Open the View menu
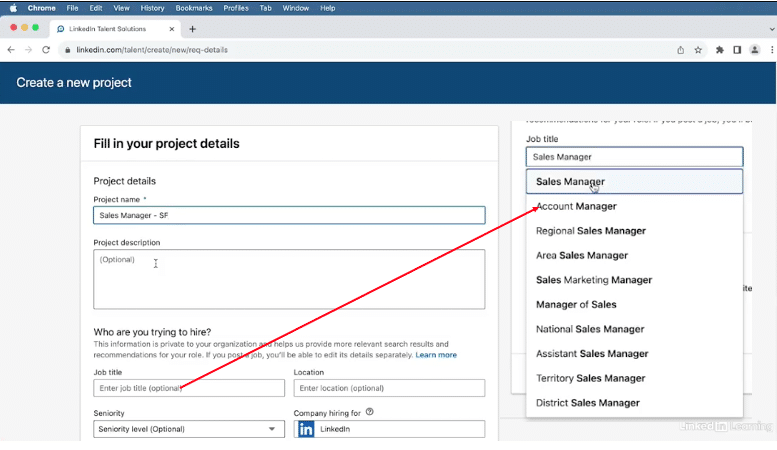Image resolution: width=777 pixels, height=450 pixels. tap(121, 8)
